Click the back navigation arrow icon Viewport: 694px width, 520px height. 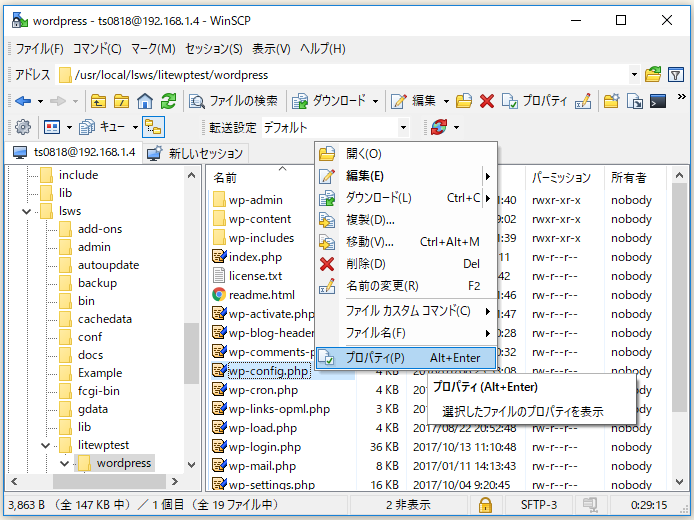[23, 101]
